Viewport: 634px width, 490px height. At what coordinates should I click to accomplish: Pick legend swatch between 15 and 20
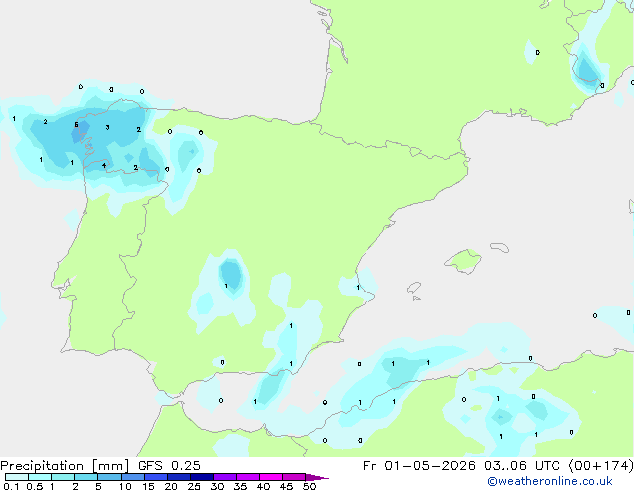[156, 477]
